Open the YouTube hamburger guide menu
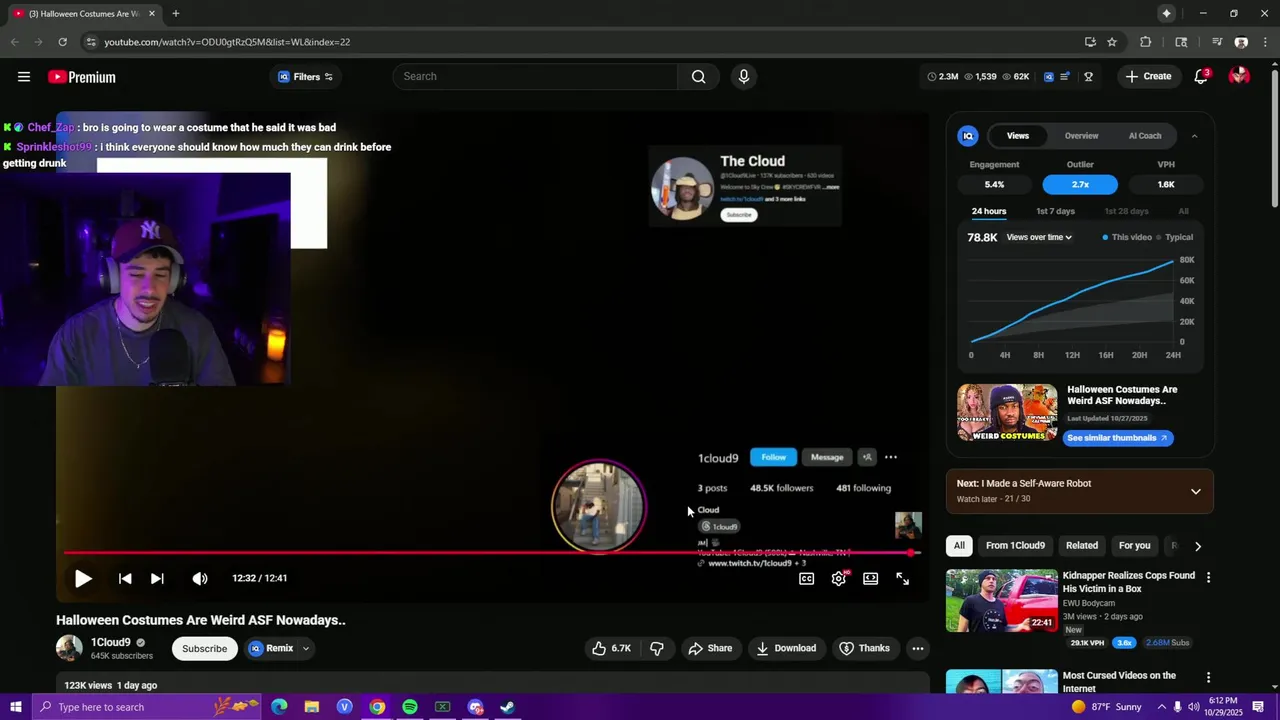 click(23, 77)
